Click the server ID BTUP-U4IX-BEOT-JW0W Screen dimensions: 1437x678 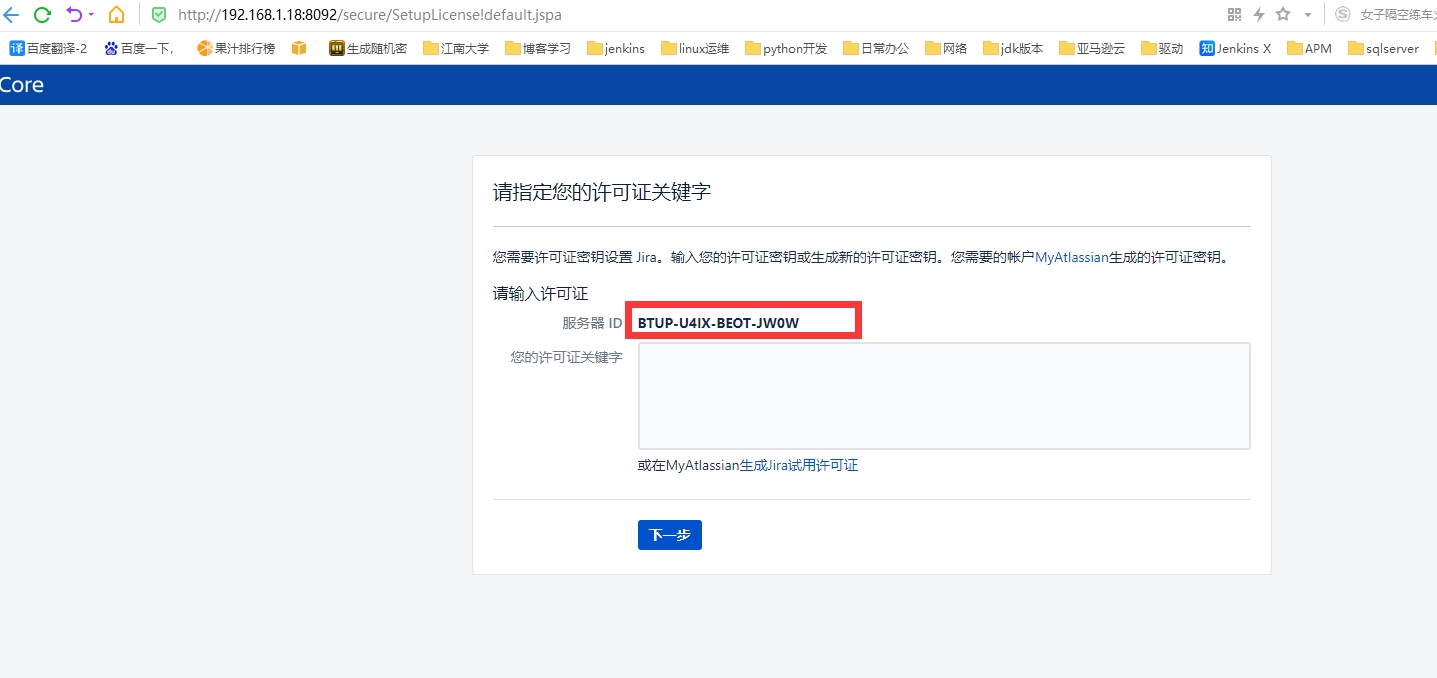pos(719,323)
